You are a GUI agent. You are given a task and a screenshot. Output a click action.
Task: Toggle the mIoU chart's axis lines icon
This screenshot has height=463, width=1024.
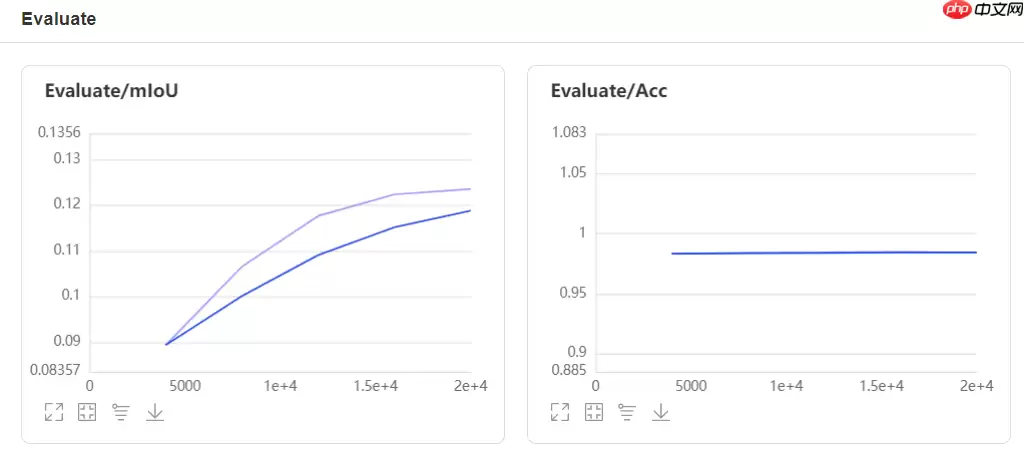(121, 412)
